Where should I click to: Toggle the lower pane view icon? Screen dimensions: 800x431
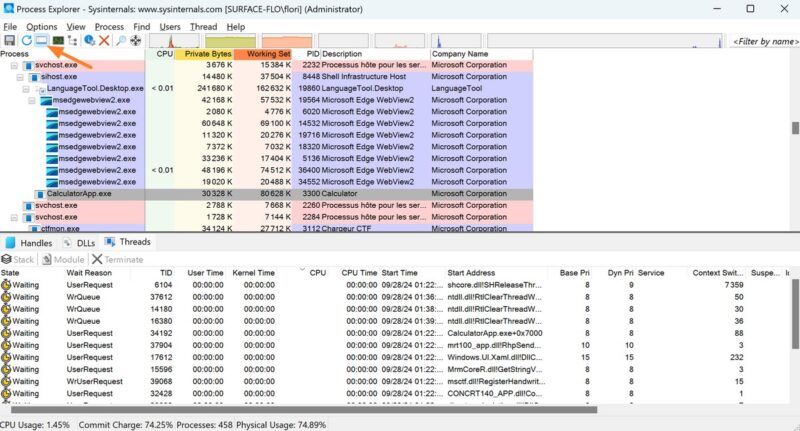[x=42, y=40]
